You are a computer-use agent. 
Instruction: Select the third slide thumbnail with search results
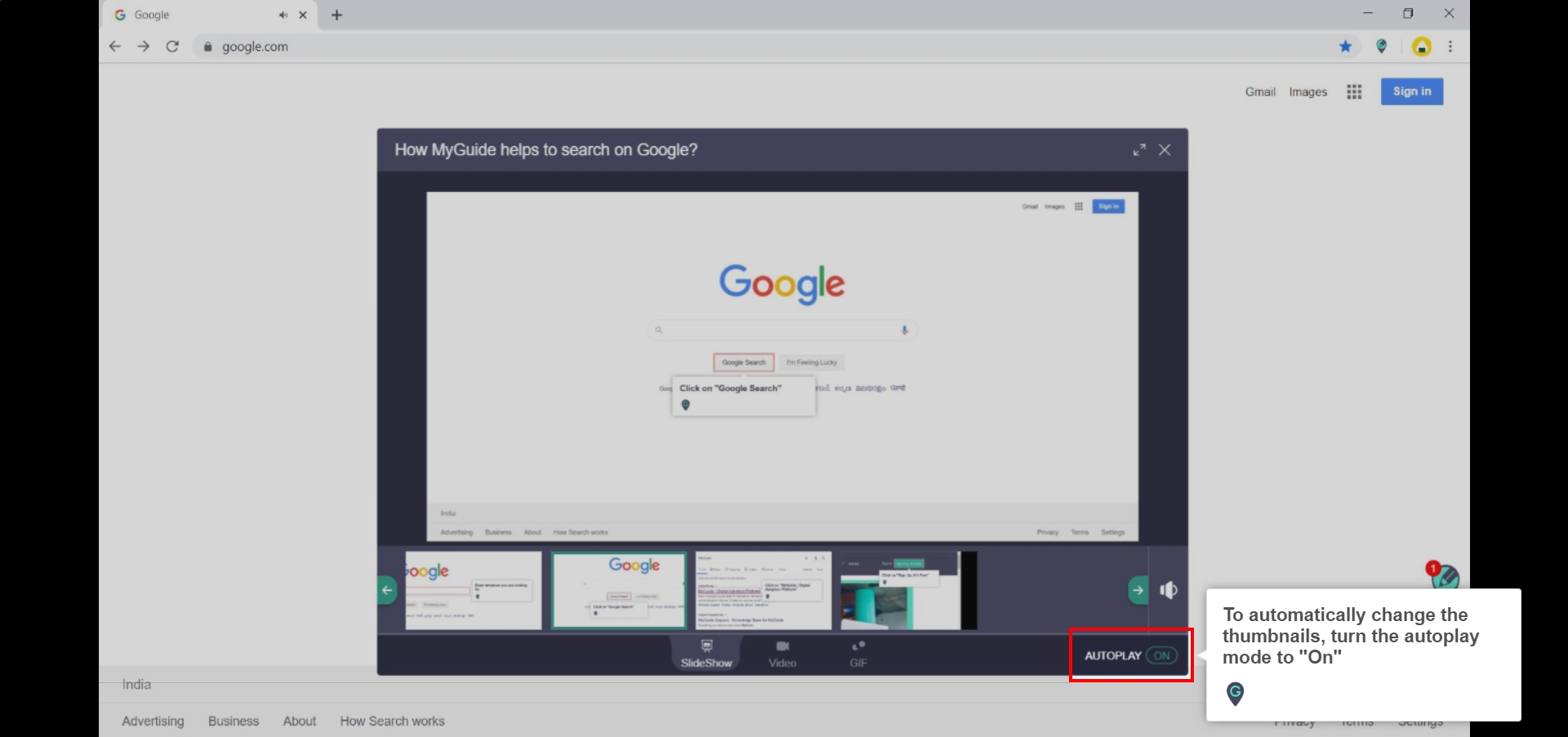point(764,590)
